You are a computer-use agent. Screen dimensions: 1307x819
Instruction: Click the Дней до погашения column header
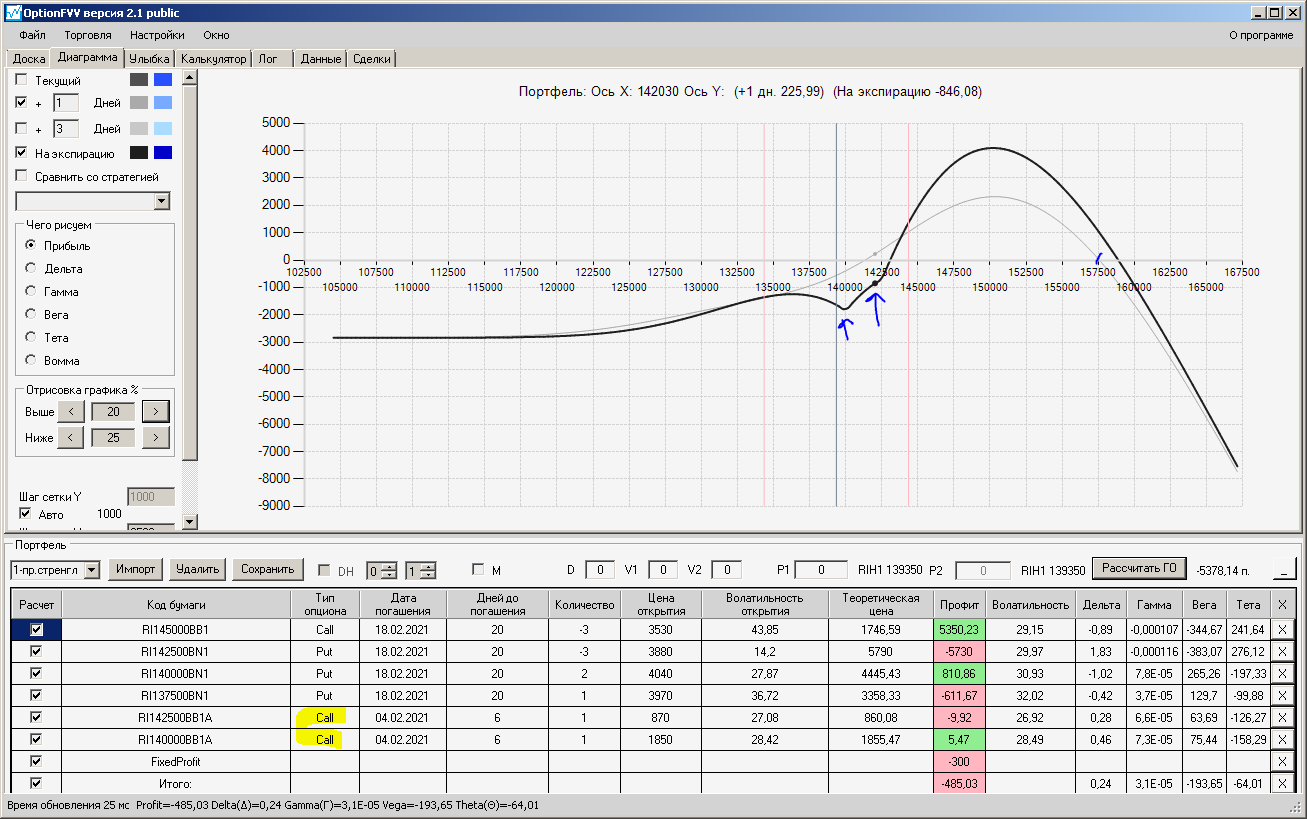(x=497, y=604)
